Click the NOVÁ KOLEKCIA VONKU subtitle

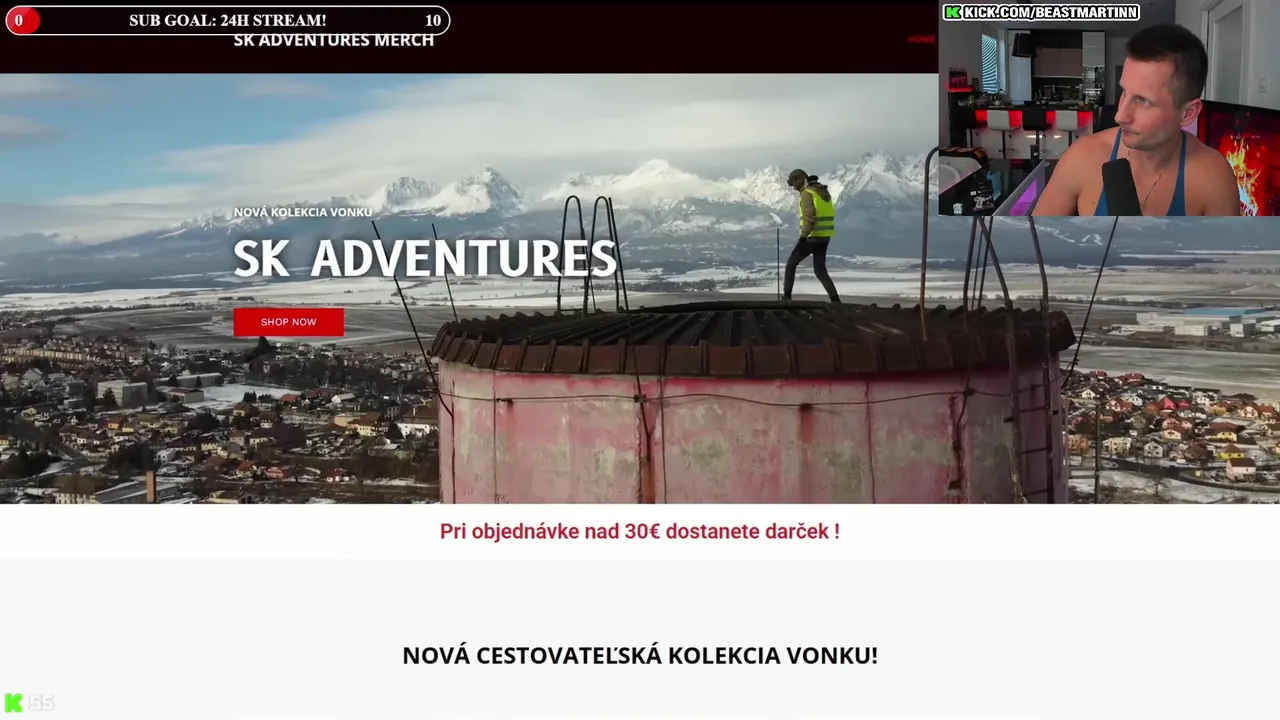303,212
